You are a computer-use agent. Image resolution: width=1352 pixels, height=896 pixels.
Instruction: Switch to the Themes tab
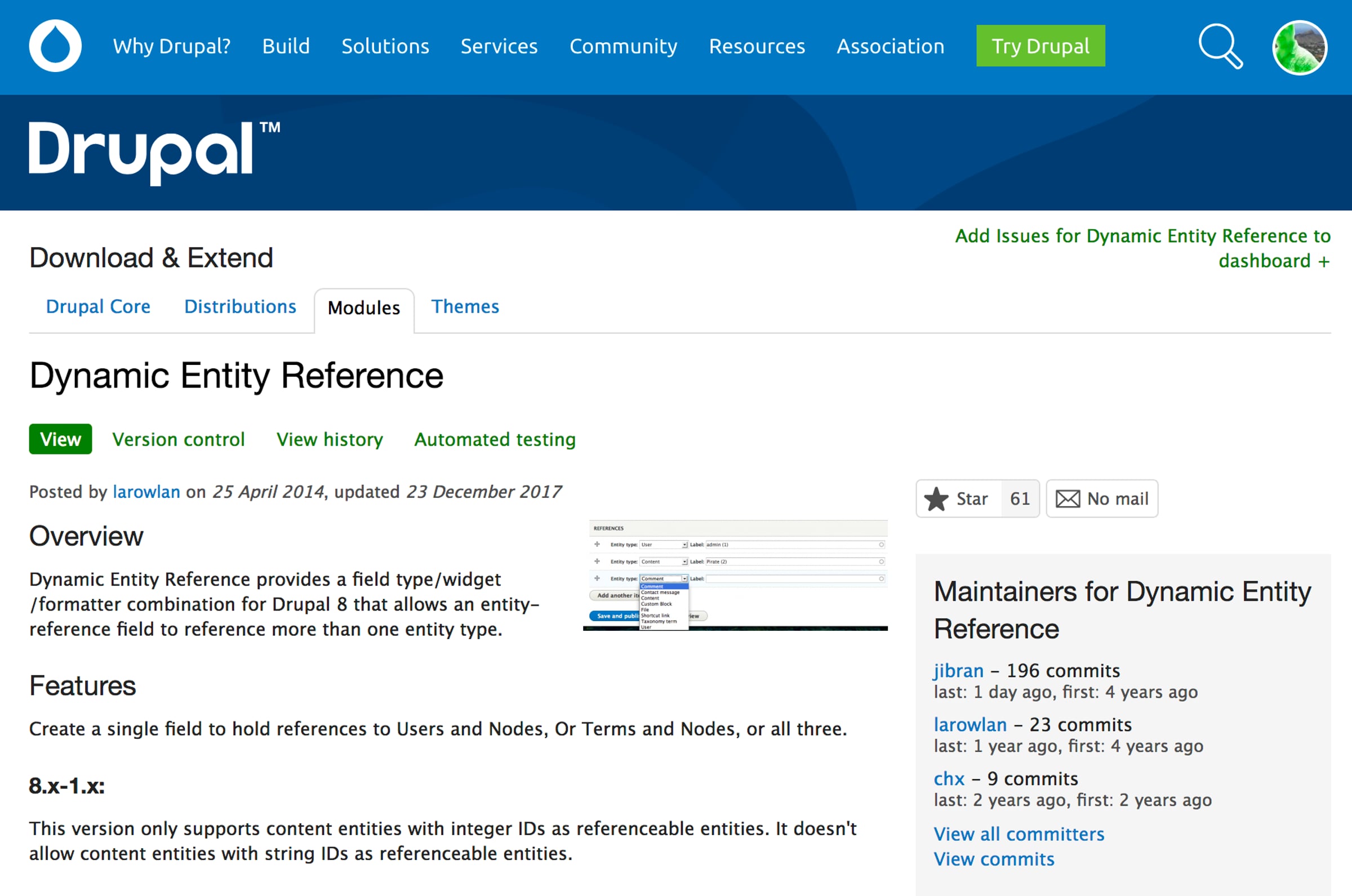tap(465, 307)
